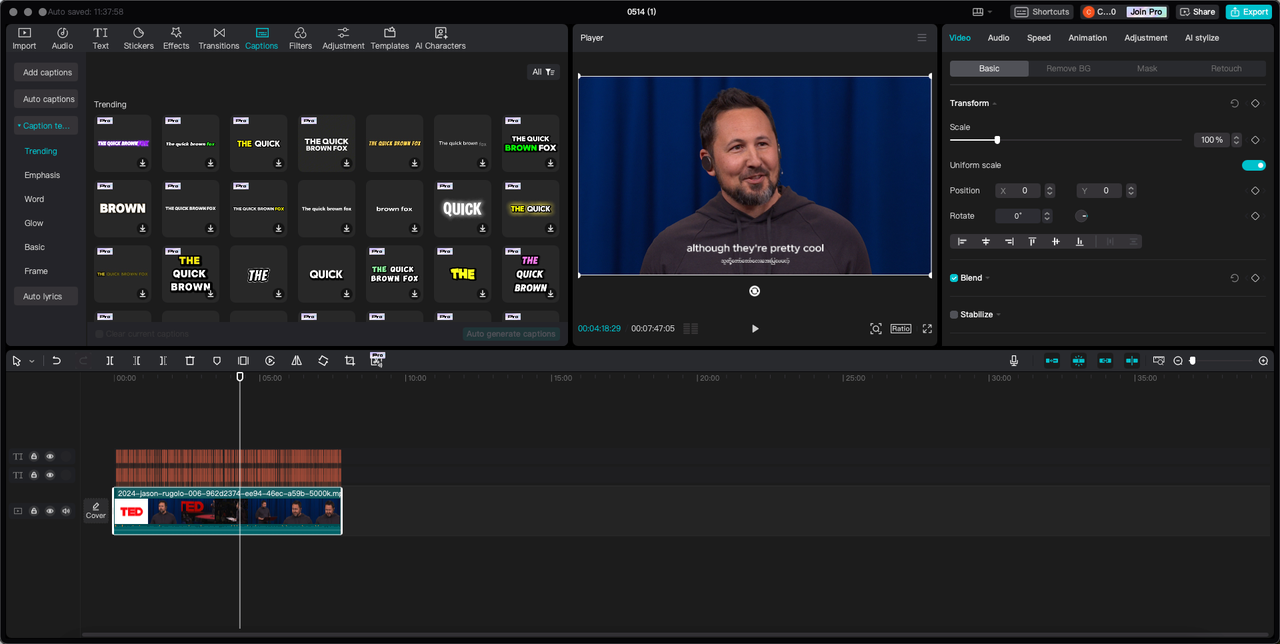Click the microphone record voiceover icon

(1014, 360)
